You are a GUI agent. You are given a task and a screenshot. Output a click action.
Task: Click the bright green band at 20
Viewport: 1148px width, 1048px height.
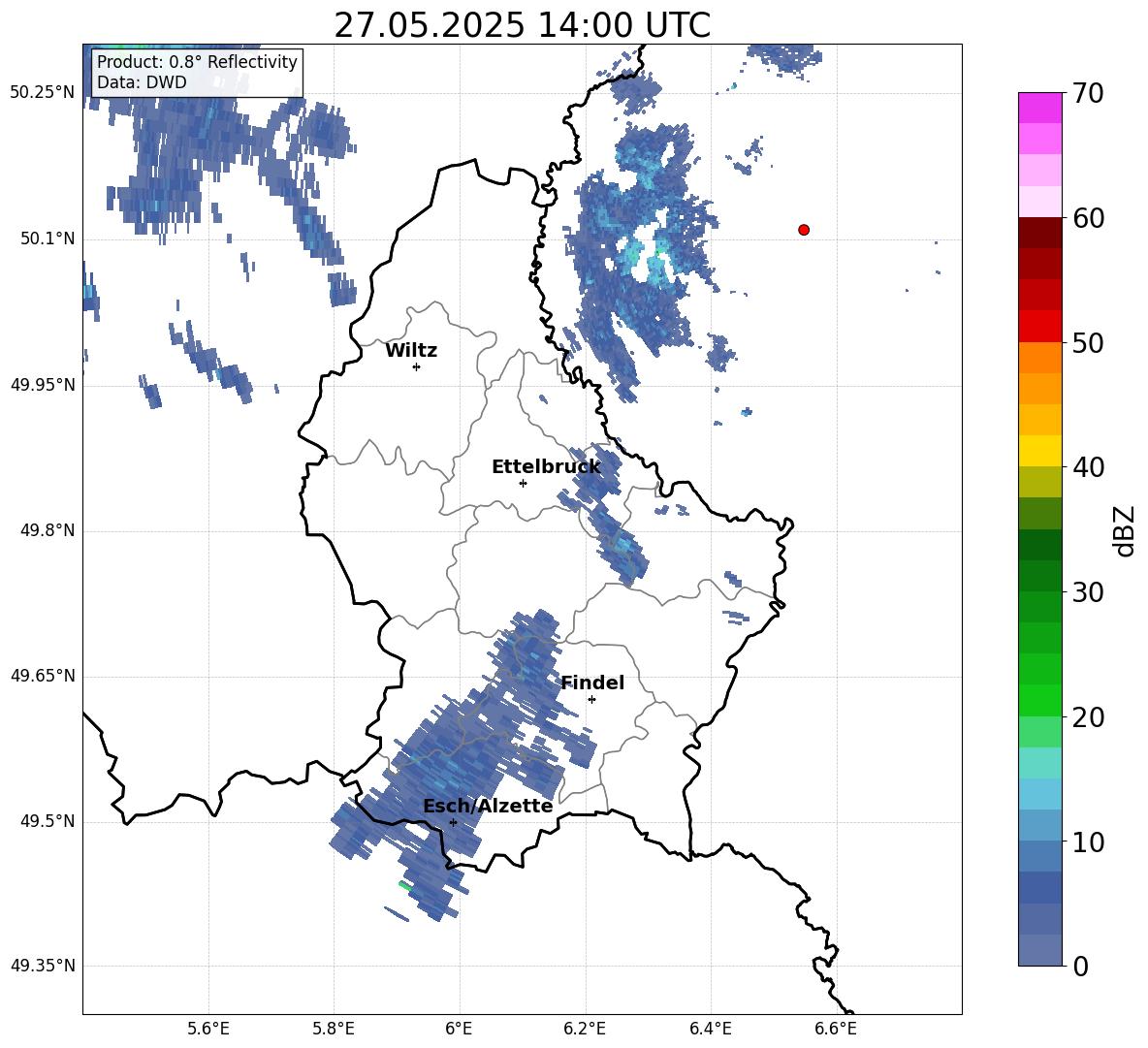1040,701
